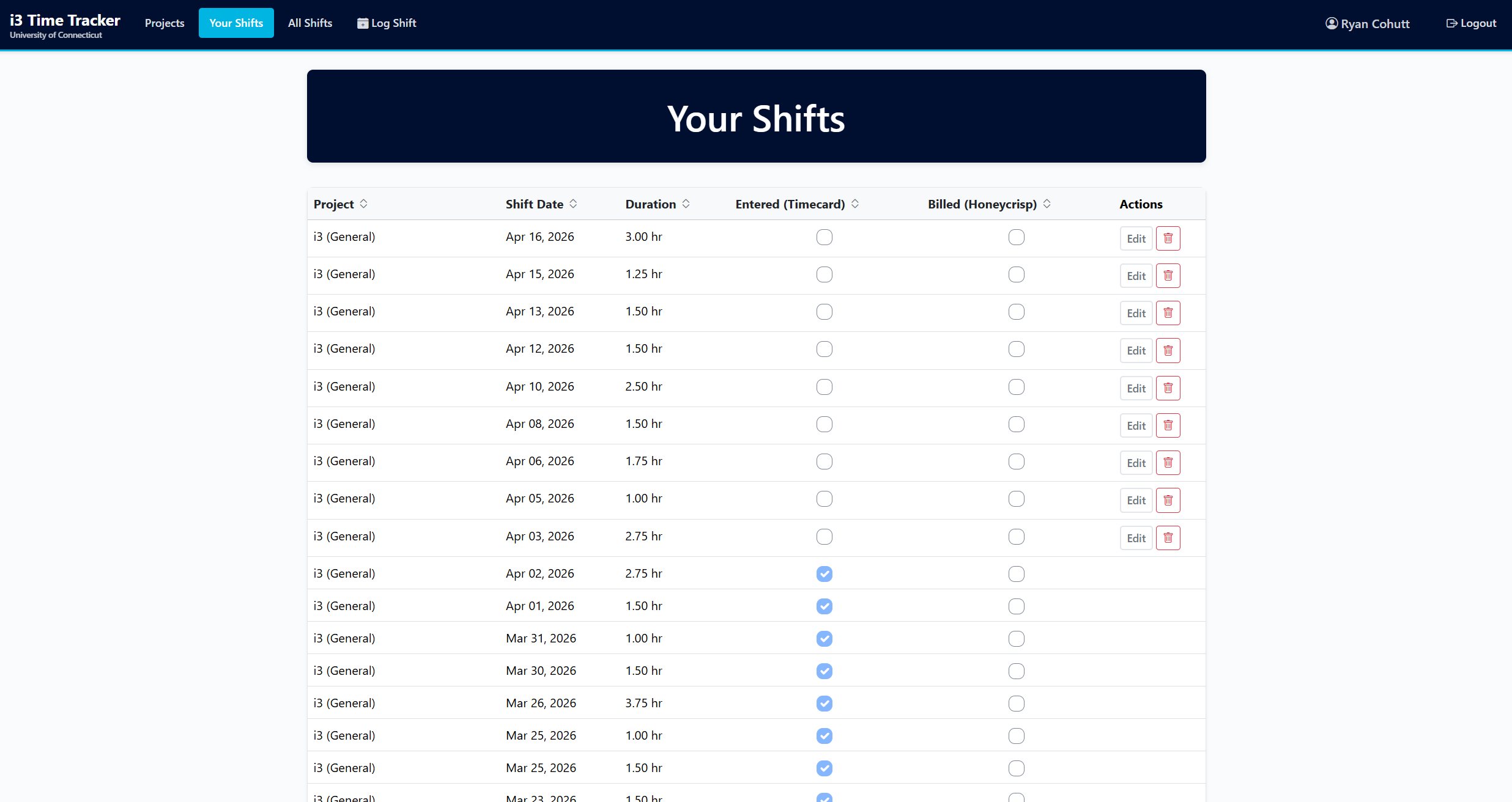This screenshot has height=802, width=1512.
Task: Trash the Apr 03, 2026 shift
Action: (x=1168, y=538)
